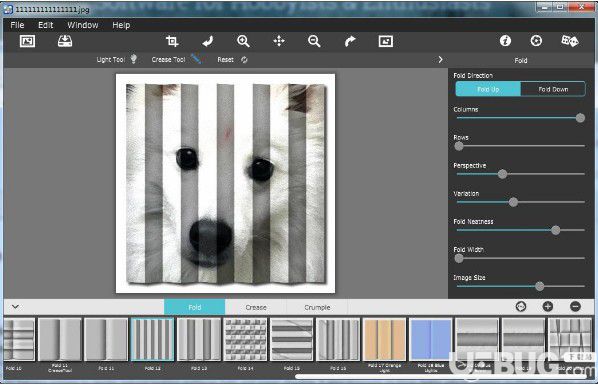Click the Zoom Out magnifier icon
Image resolution: width=598 pixels, height=386 pixels.
314,41
